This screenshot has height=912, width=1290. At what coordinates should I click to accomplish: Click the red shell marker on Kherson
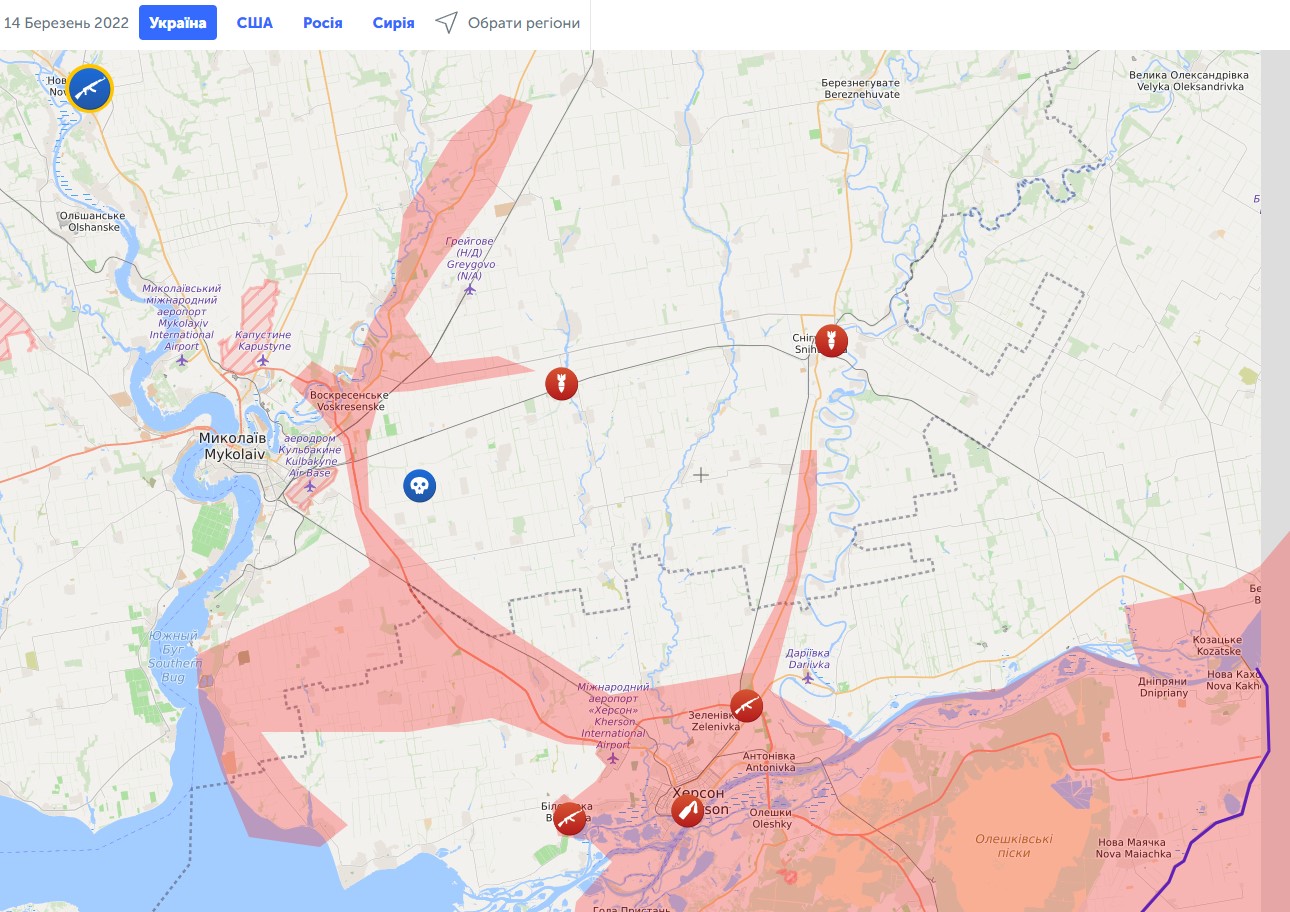pyautogui.click(x=687, y=810)
